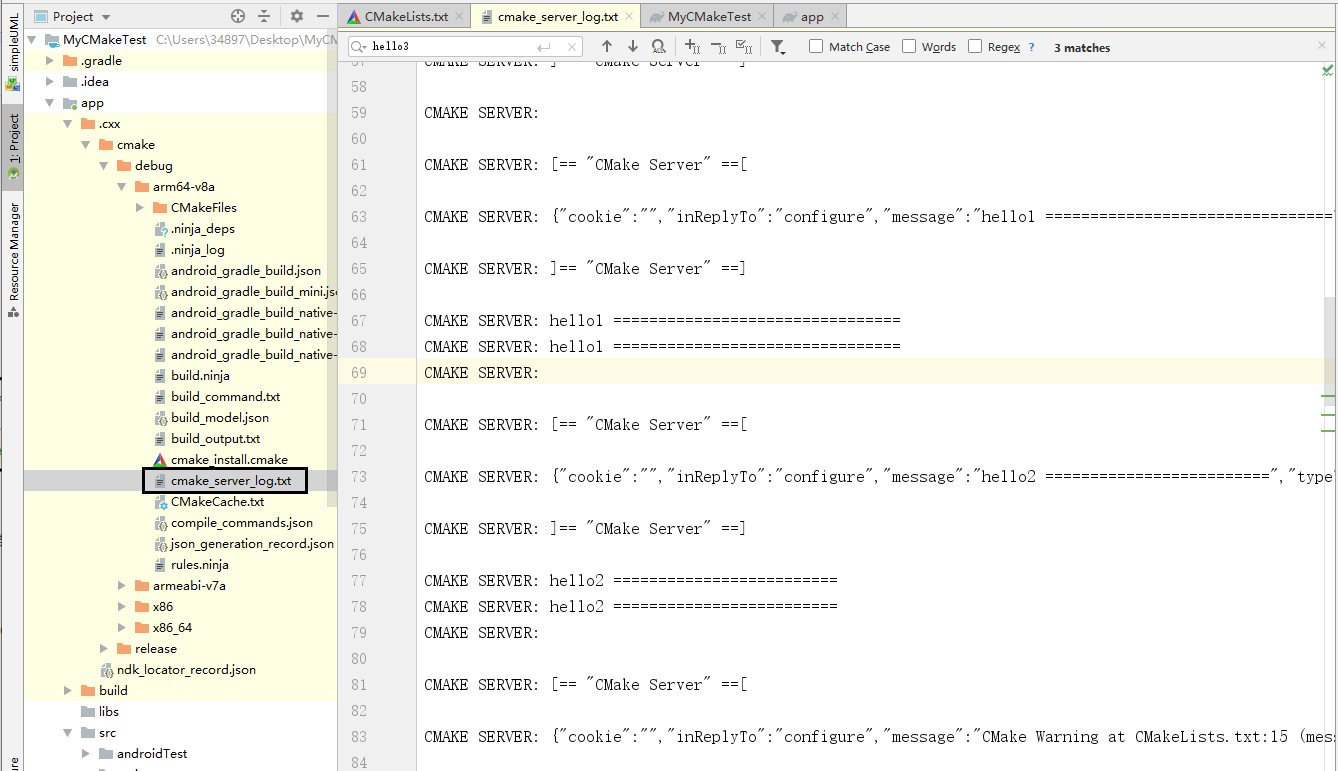Hide the Project panel with minimize icon

(x=322, y=16)
